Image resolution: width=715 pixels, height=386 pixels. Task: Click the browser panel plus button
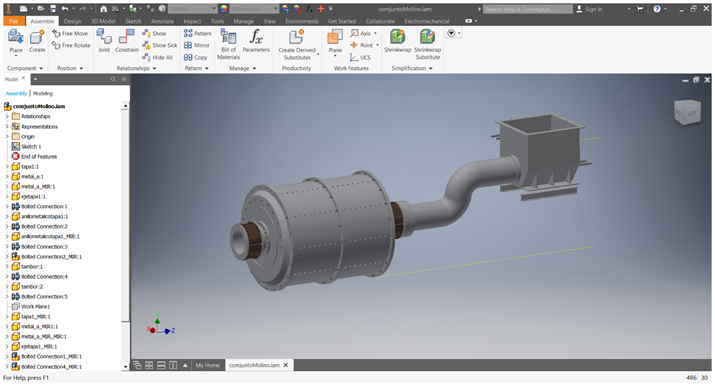click(35, 79)
